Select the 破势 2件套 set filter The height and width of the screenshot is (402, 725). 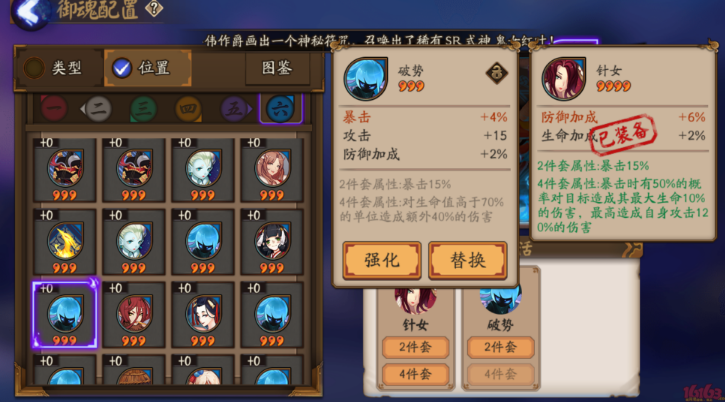500,347
